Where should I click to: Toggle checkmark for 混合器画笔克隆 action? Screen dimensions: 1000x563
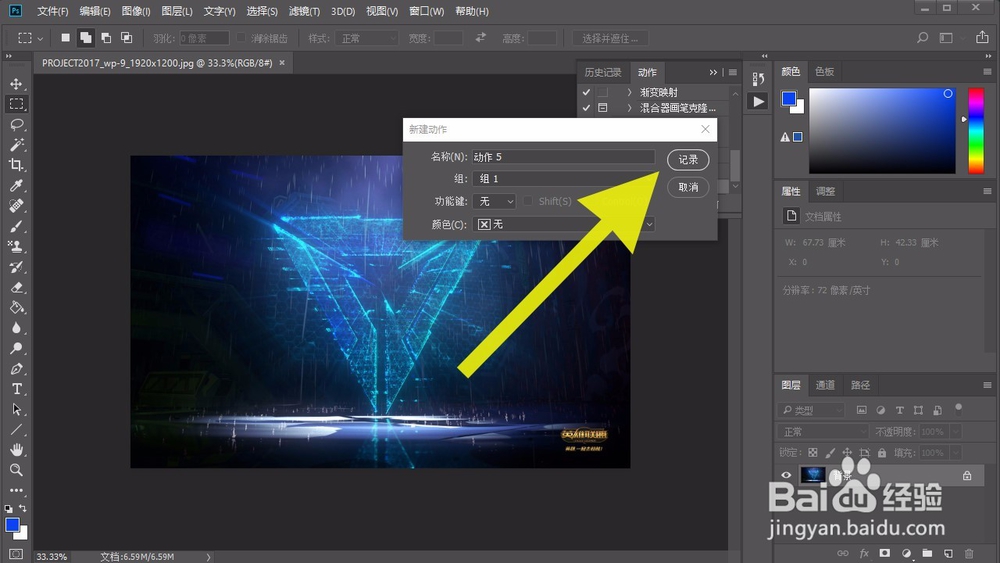pyautogui.click(x=586, y=108)
